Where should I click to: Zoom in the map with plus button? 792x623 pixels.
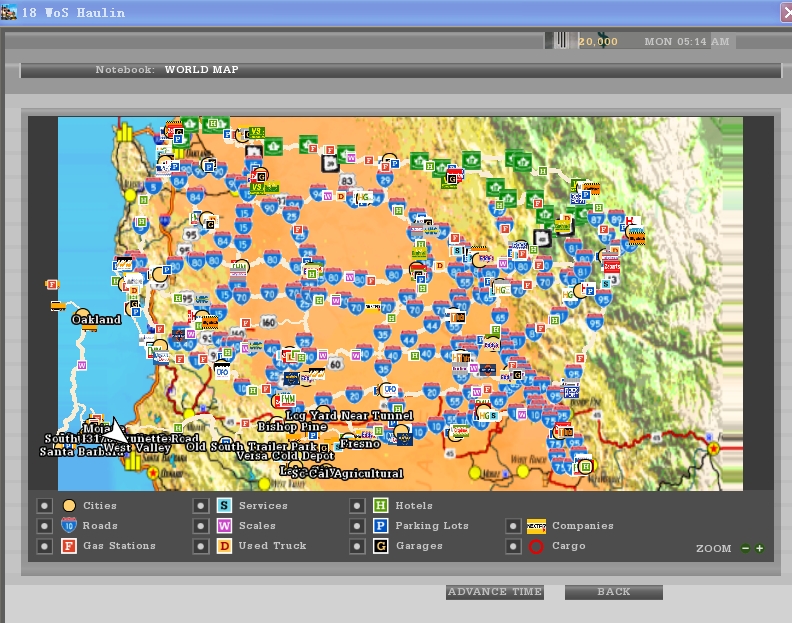pyautogui.click(x=759, y=548)
